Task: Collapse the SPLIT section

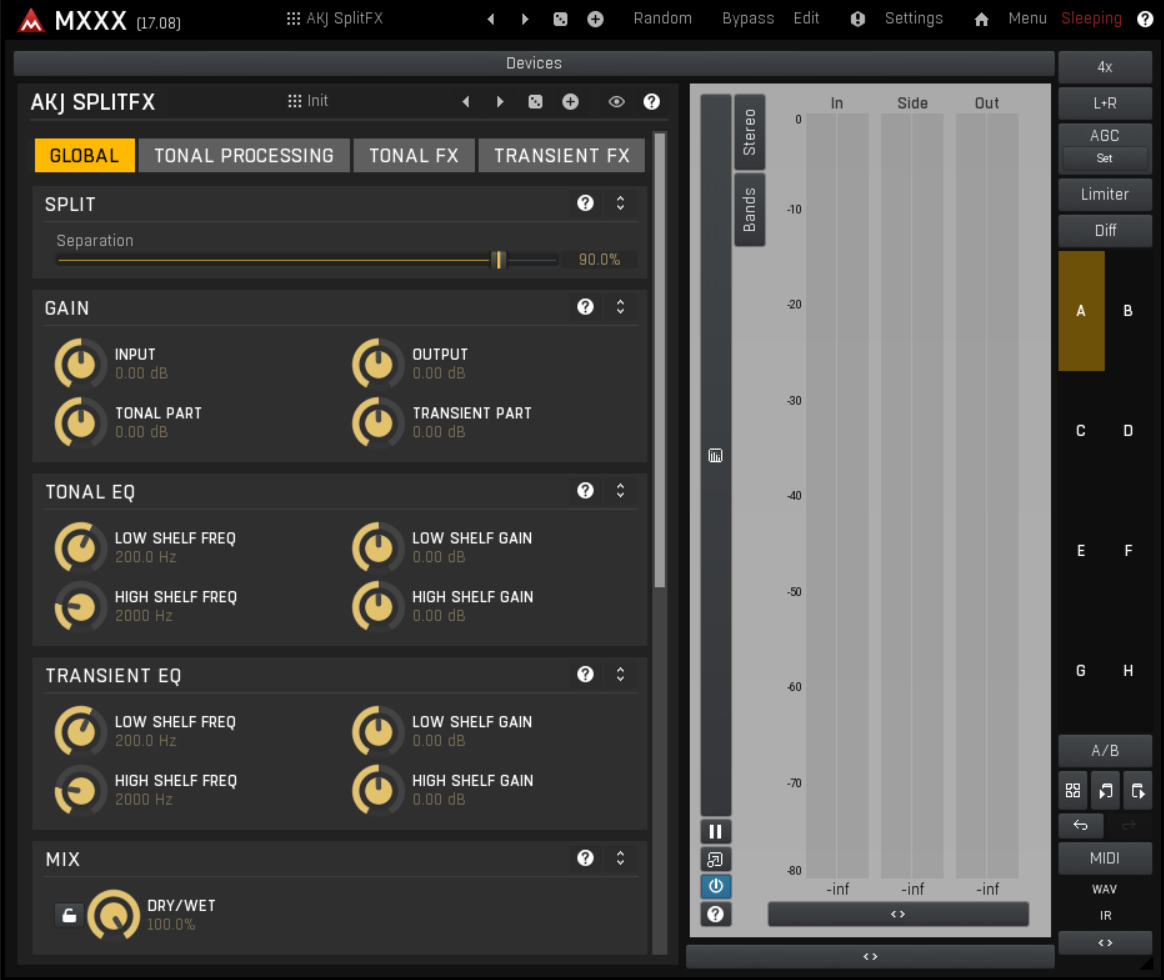Action: [620, 203]
